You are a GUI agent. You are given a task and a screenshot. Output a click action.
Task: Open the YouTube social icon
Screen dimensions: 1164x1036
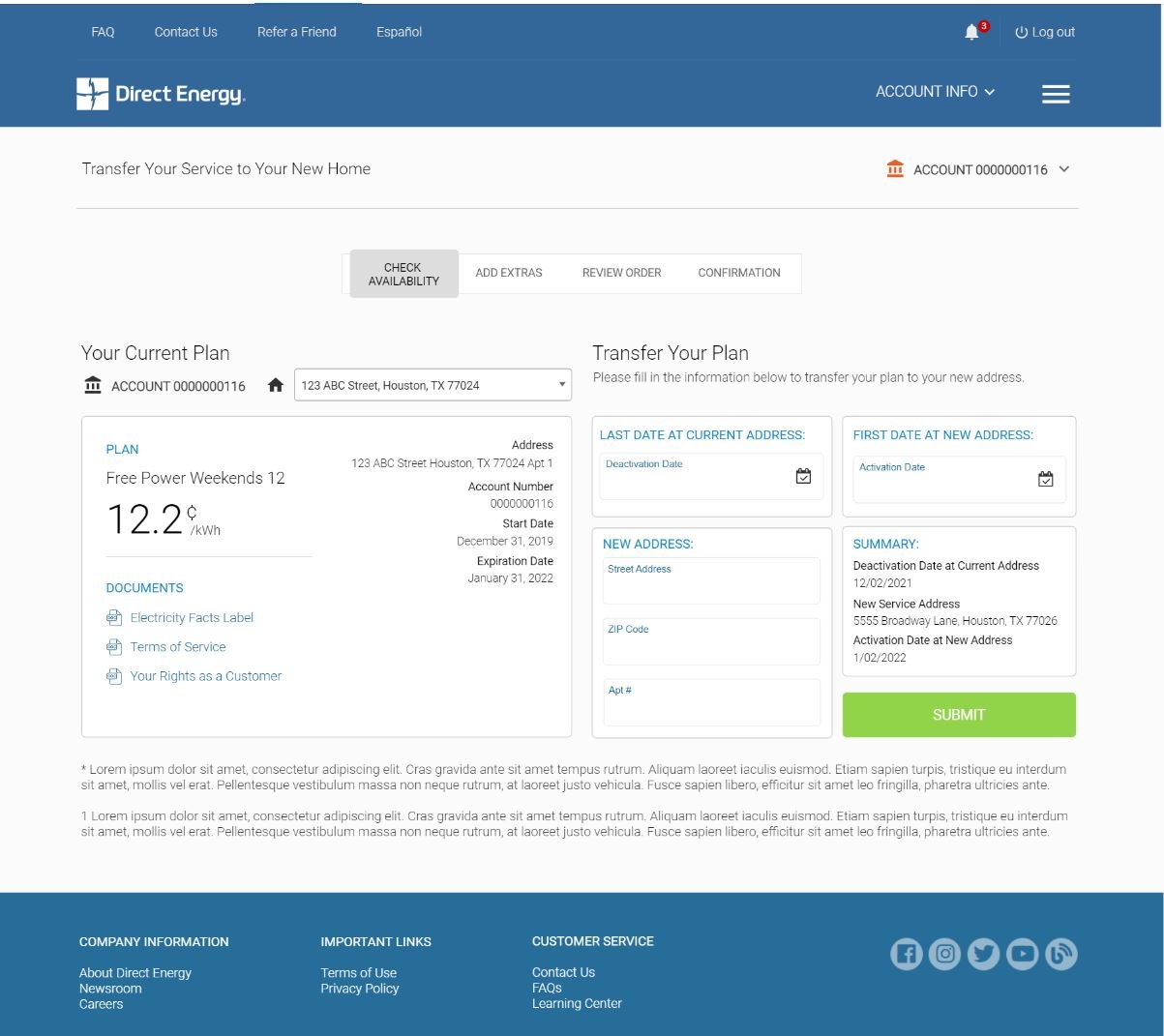pyautogui.click(x=1023, y=955)
